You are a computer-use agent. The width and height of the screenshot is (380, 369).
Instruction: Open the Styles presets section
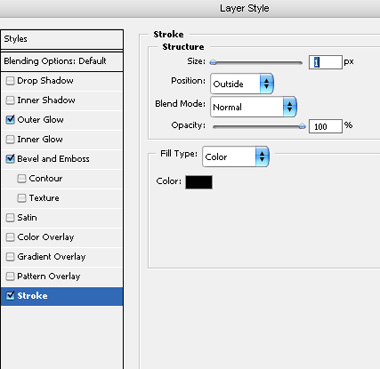(62, 39)
